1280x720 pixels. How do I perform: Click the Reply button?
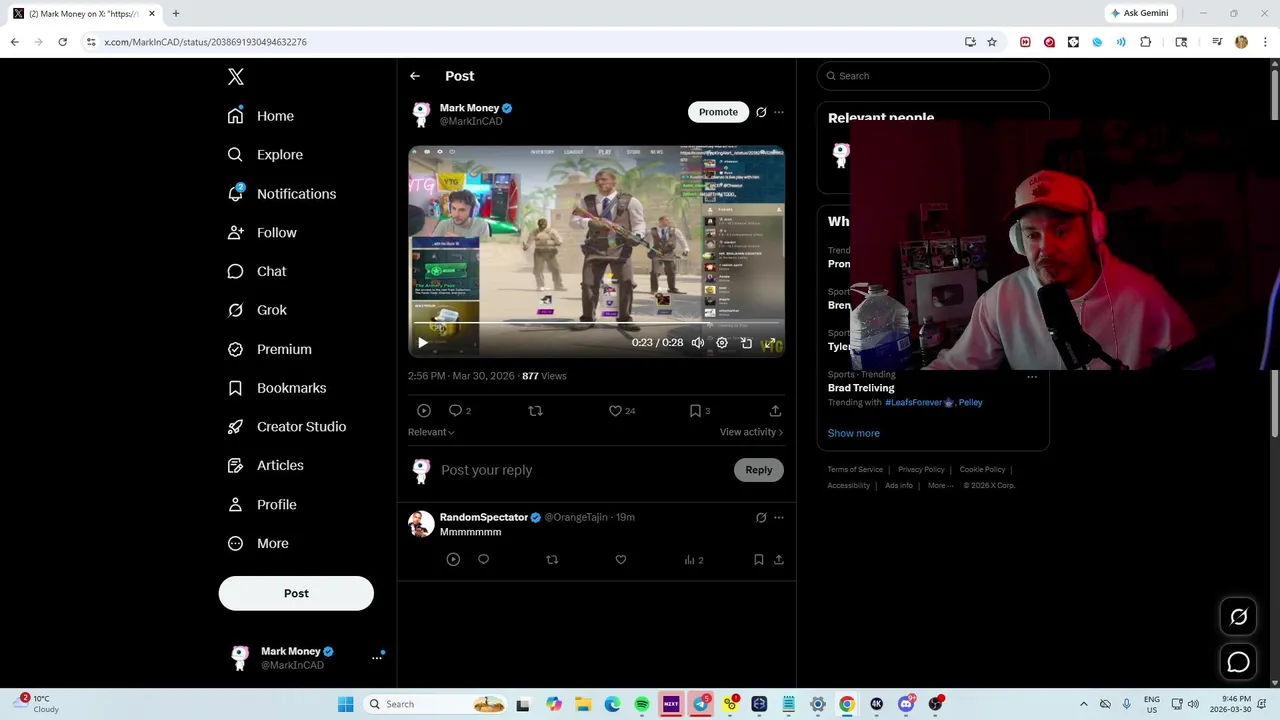point(759,470)
